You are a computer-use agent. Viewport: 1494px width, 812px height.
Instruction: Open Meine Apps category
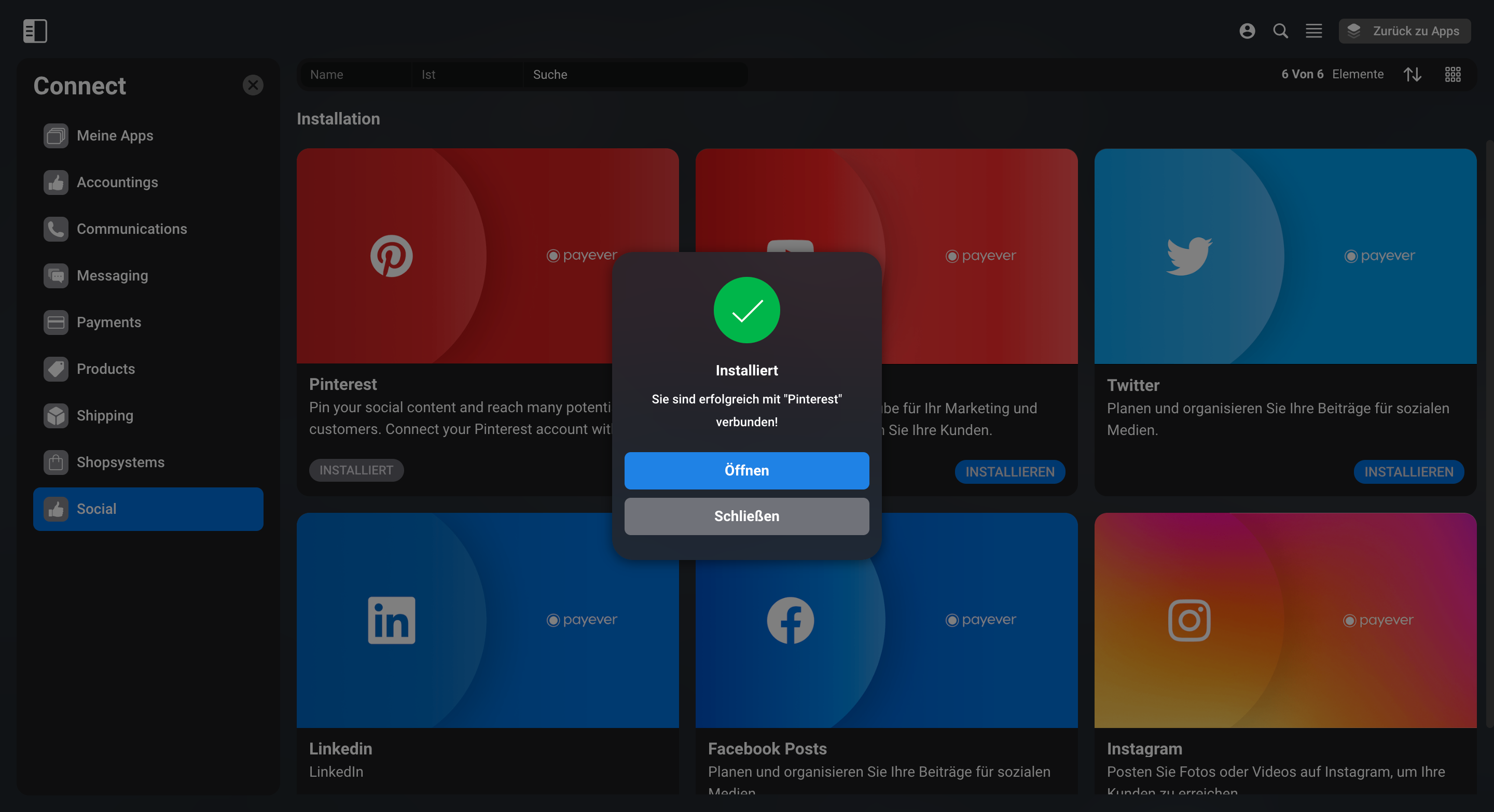pos(148,136)
